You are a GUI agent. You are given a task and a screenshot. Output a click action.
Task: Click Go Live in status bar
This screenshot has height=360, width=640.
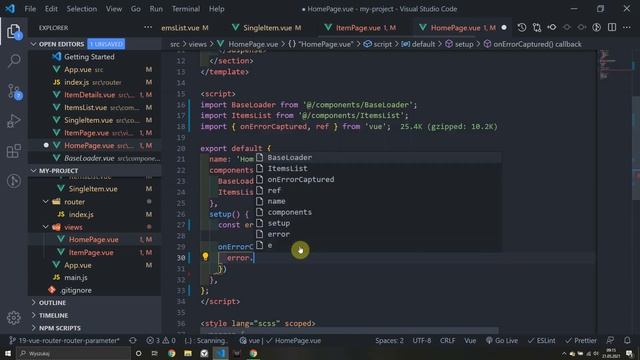[x=502, y=340]
